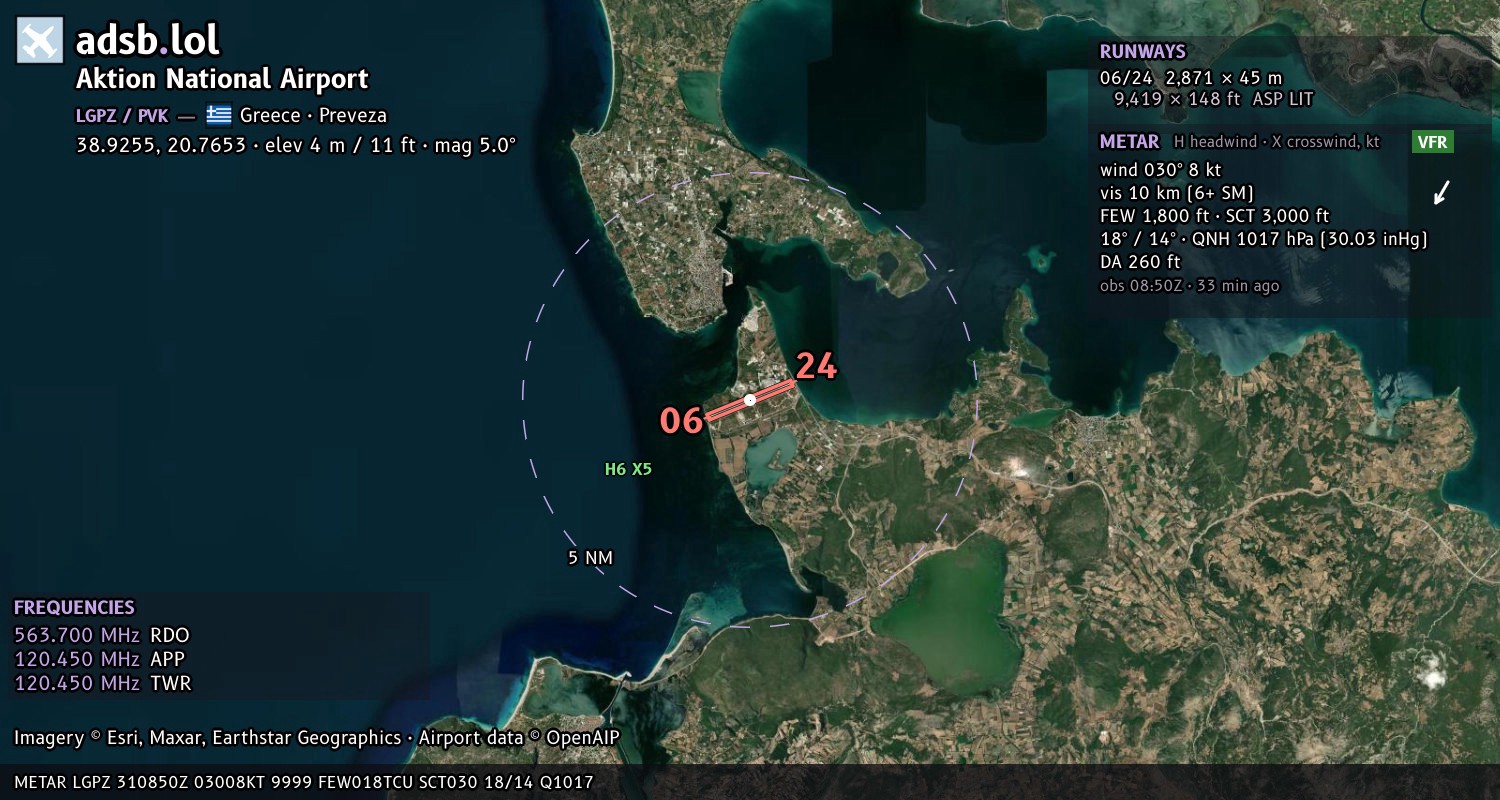Click the VFR flight category badge
The width and height of the screenshot is (1500, 800).
[x=1433, y=142]
